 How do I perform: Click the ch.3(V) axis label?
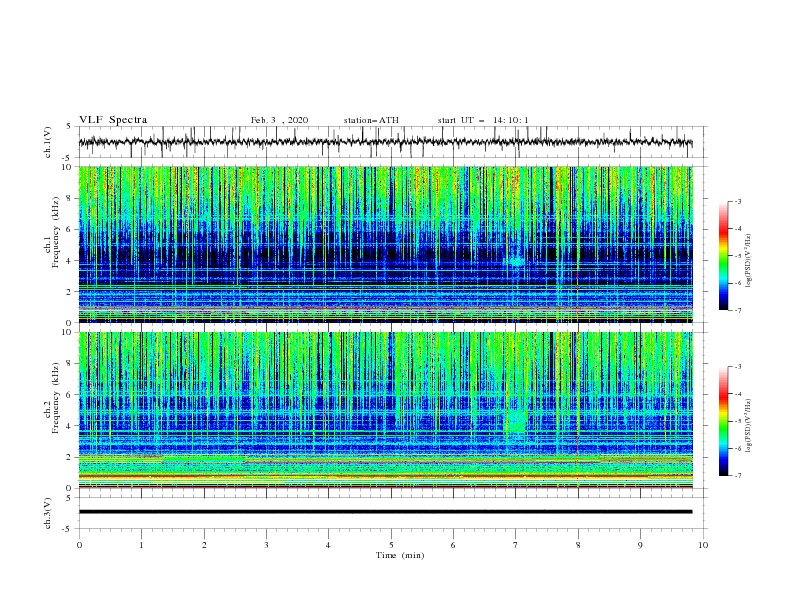(47, 513)
